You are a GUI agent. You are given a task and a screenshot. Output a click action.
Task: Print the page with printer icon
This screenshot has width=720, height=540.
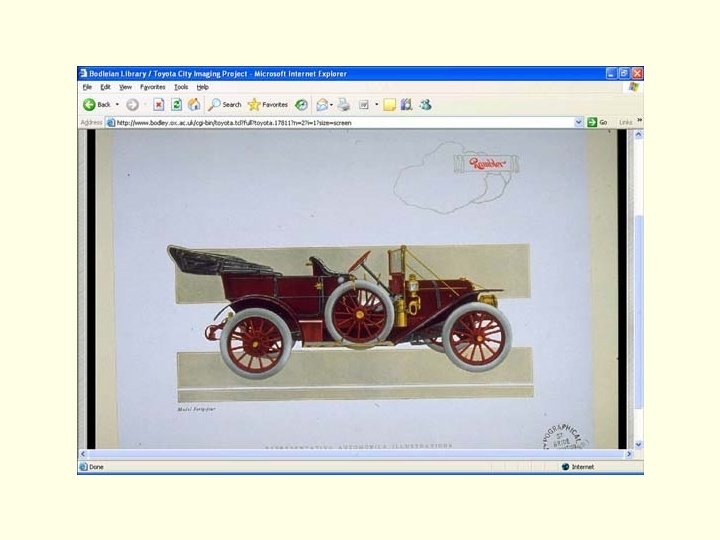[x=343, y=105]
